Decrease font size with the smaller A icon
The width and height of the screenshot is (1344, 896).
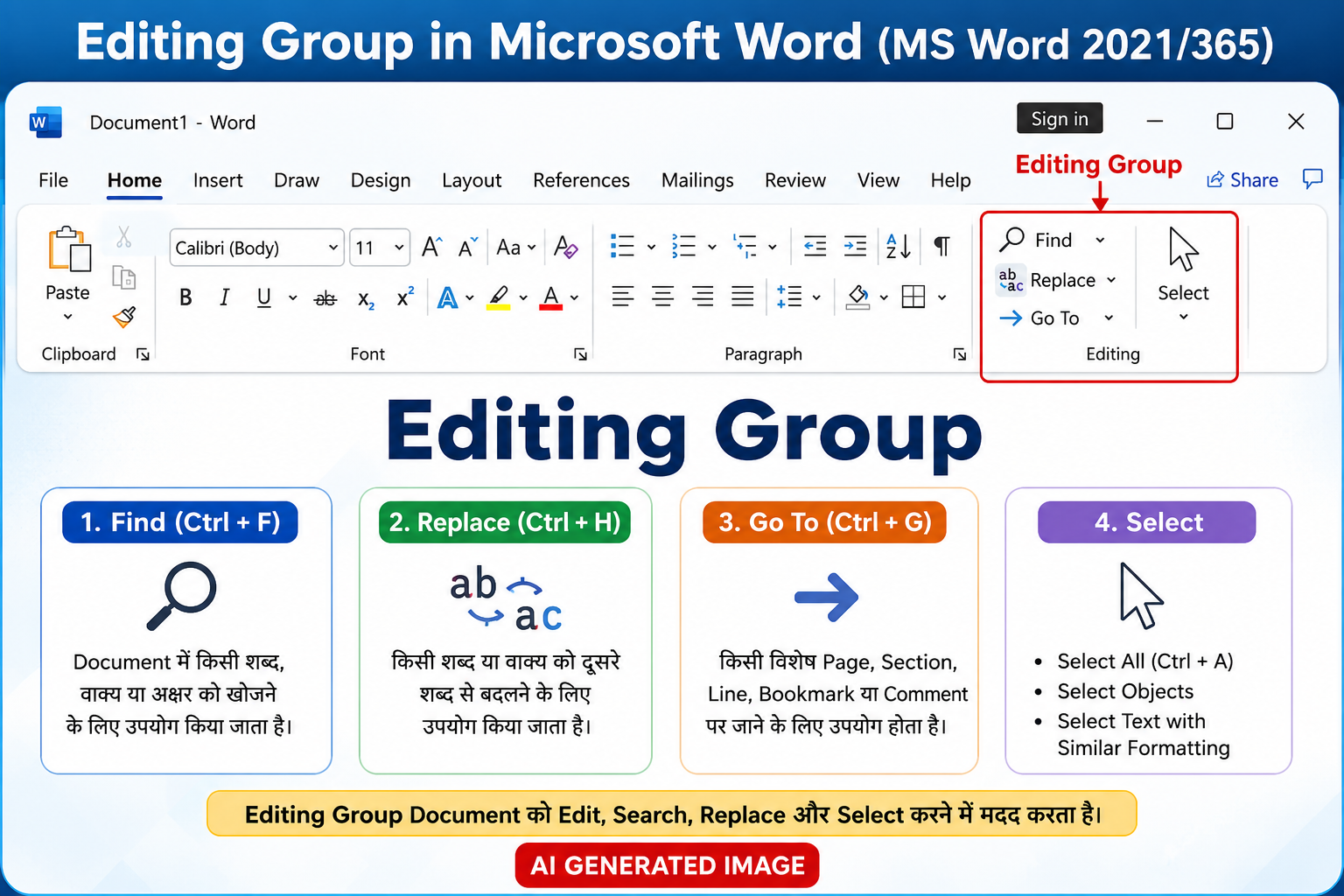468,248
